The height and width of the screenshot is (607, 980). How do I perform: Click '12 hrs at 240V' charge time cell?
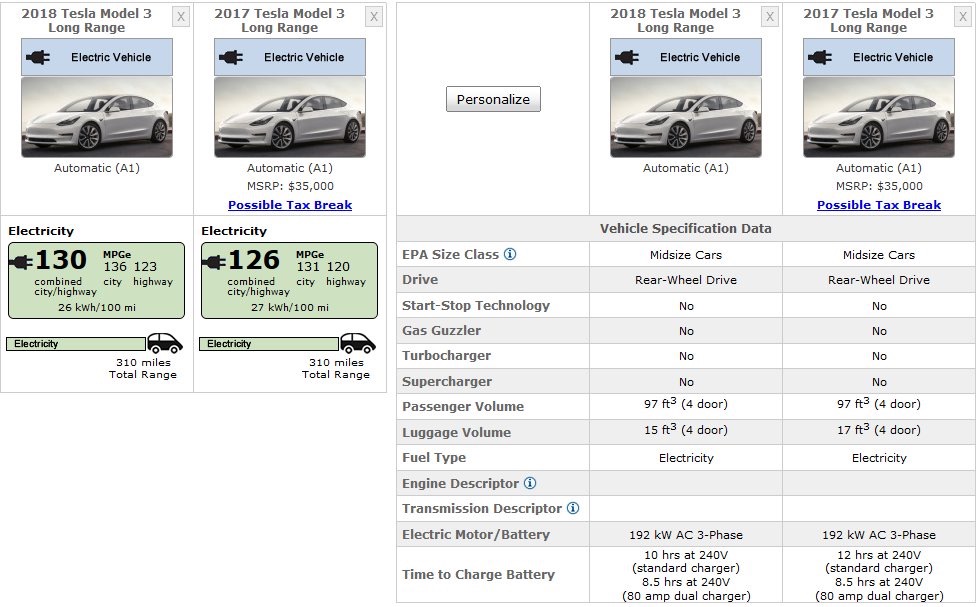coord(879,554)
